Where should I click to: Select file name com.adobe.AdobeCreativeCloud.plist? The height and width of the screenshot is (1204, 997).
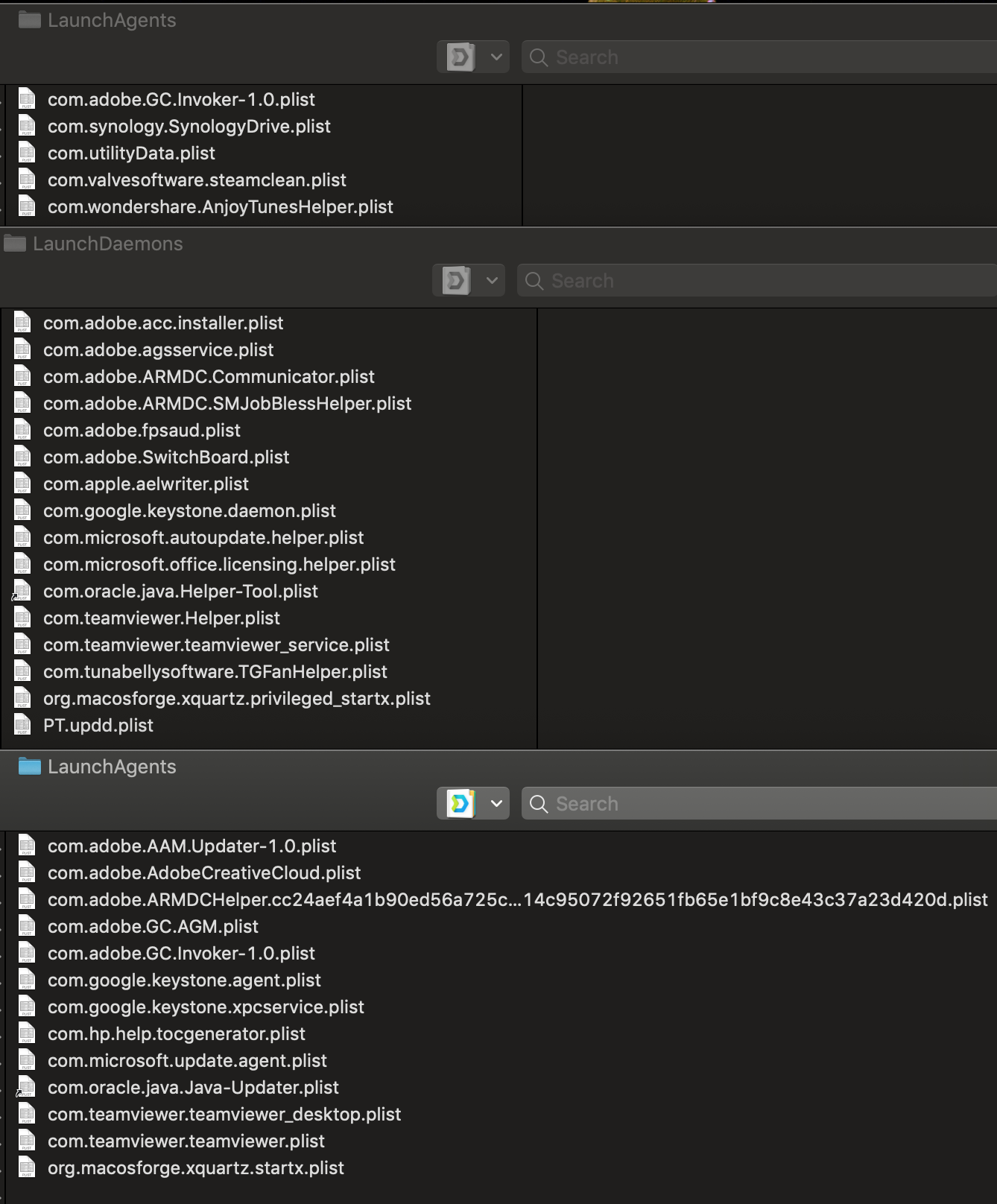tap(204, 872)
